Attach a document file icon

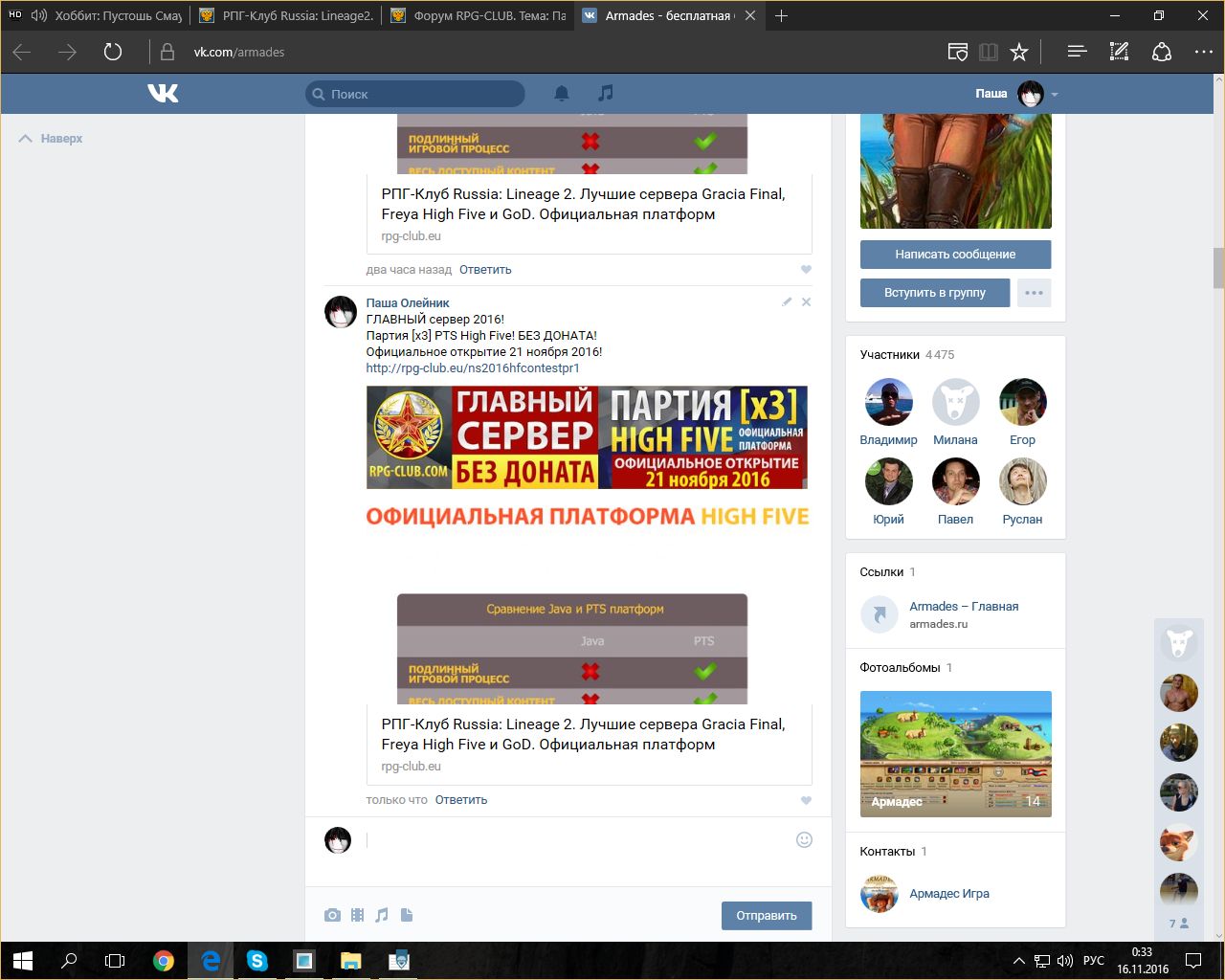[x=407, y=915]
